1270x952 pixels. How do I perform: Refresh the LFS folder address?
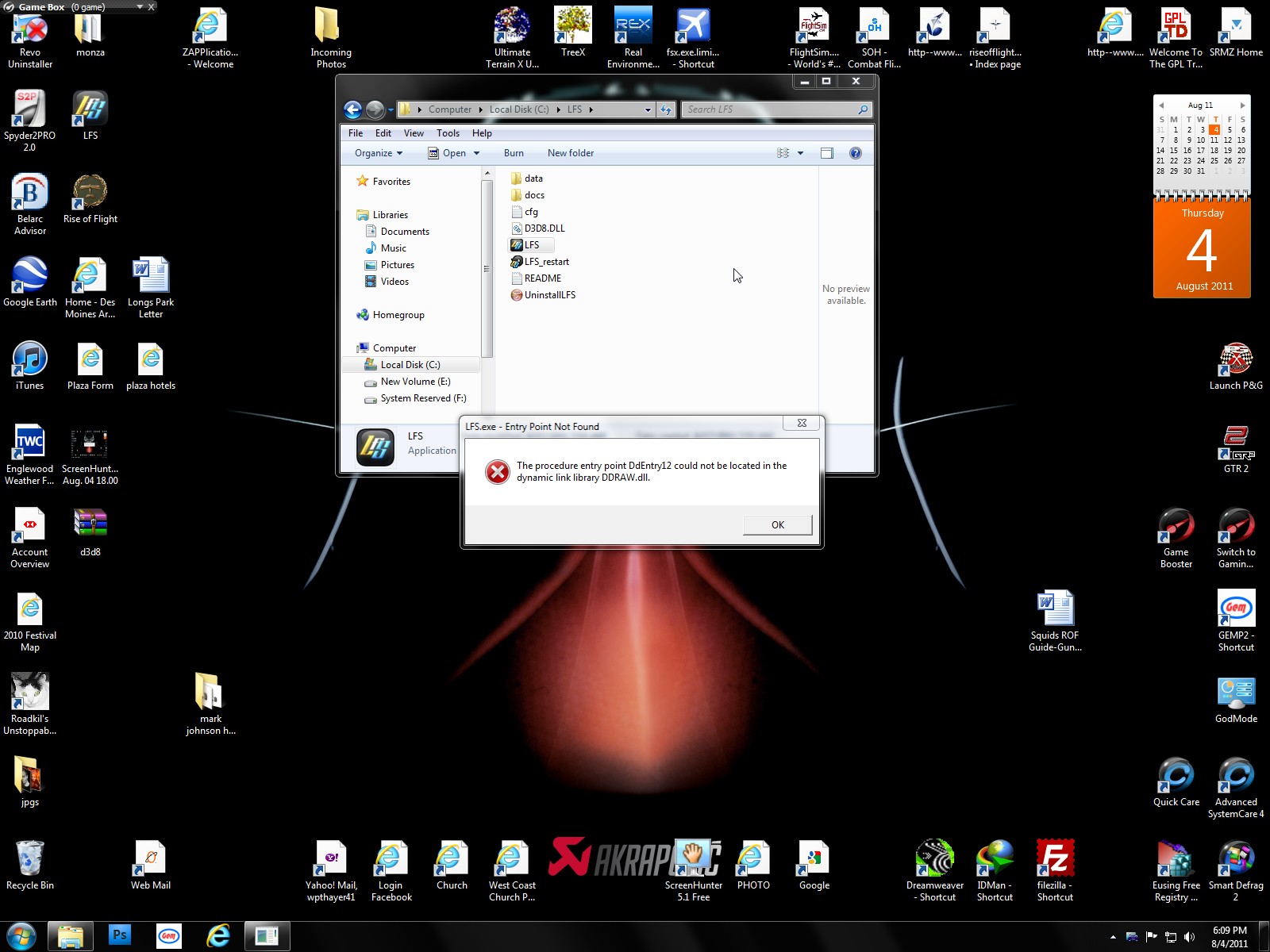tap(666, 109)
